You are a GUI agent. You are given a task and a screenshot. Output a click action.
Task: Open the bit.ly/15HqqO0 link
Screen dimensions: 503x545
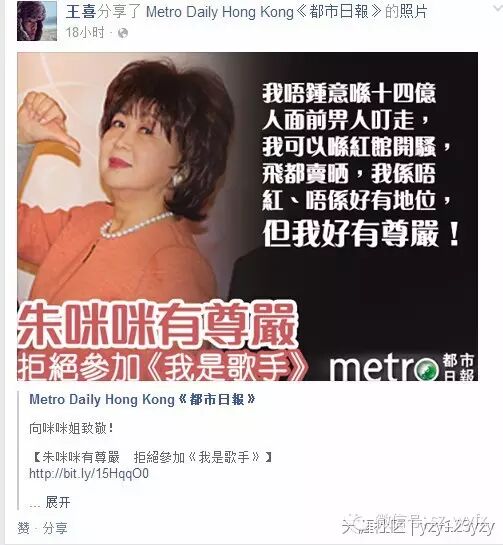click(89, 473)
